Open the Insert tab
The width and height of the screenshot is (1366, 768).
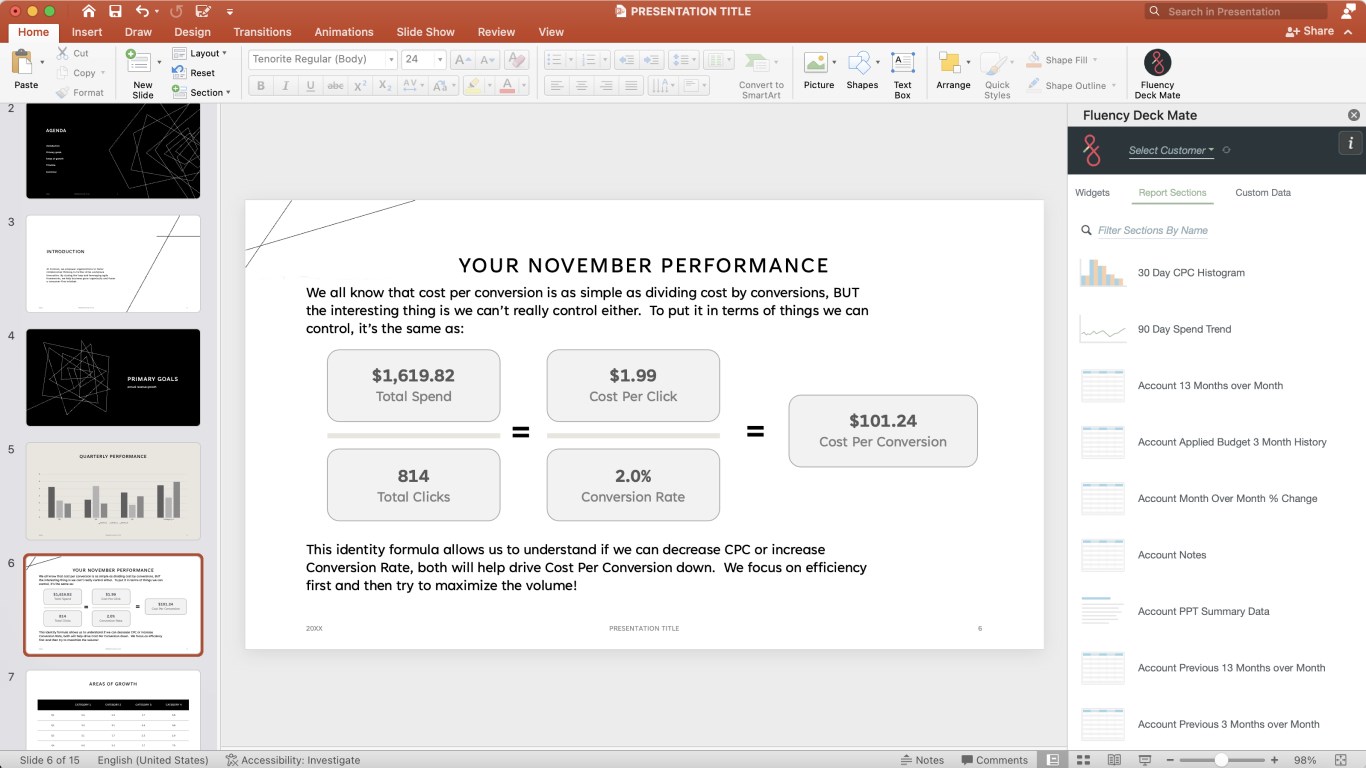click(x=87, y=32)
